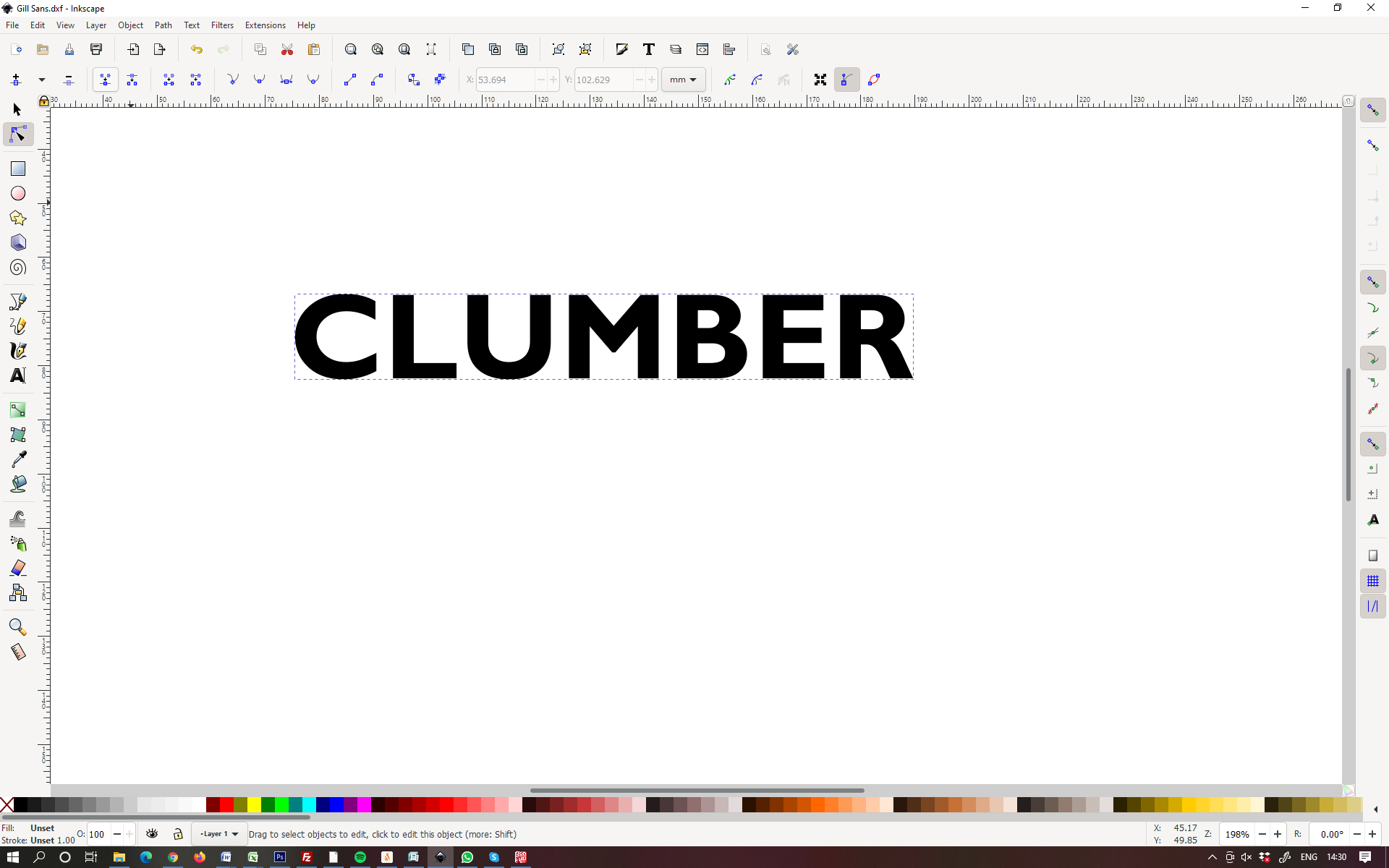
Task: Toggle grid snapping in snap bar
Action: tap(1372, 581)
